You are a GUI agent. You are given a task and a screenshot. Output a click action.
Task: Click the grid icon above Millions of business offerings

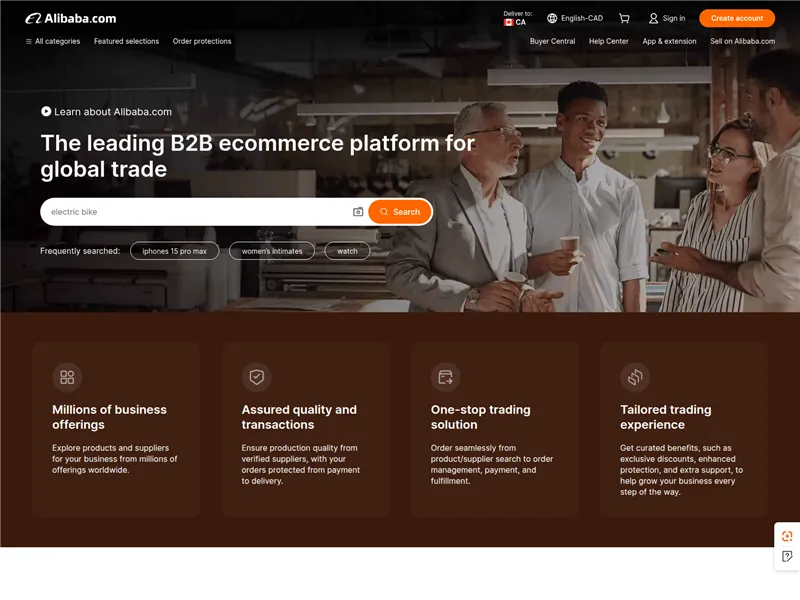click(67, 377)
